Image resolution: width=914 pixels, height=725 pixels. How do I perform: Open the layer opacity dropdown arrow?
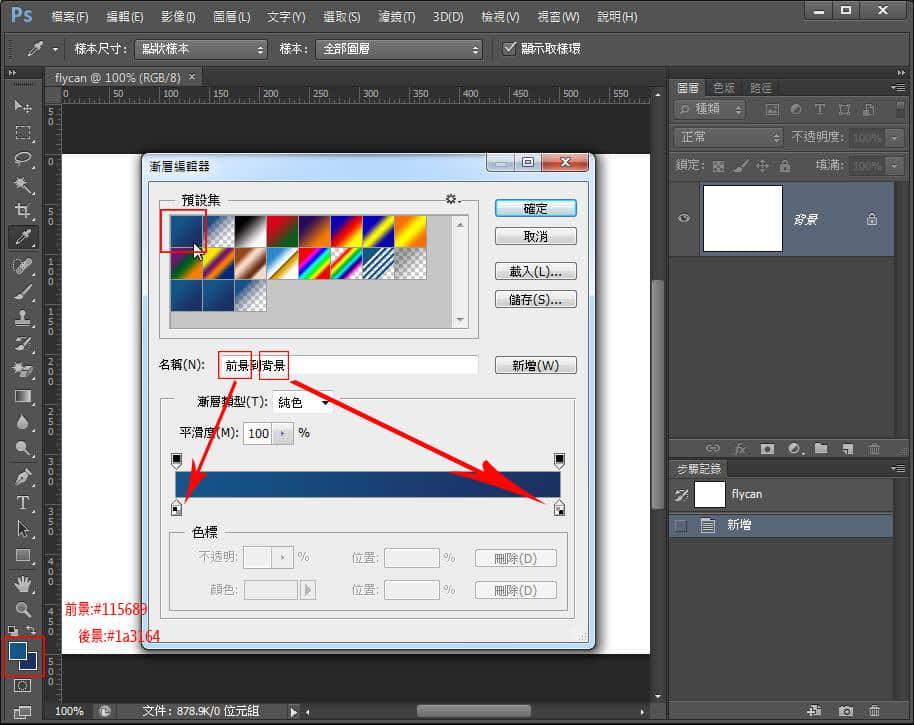[x=894, y=138]
